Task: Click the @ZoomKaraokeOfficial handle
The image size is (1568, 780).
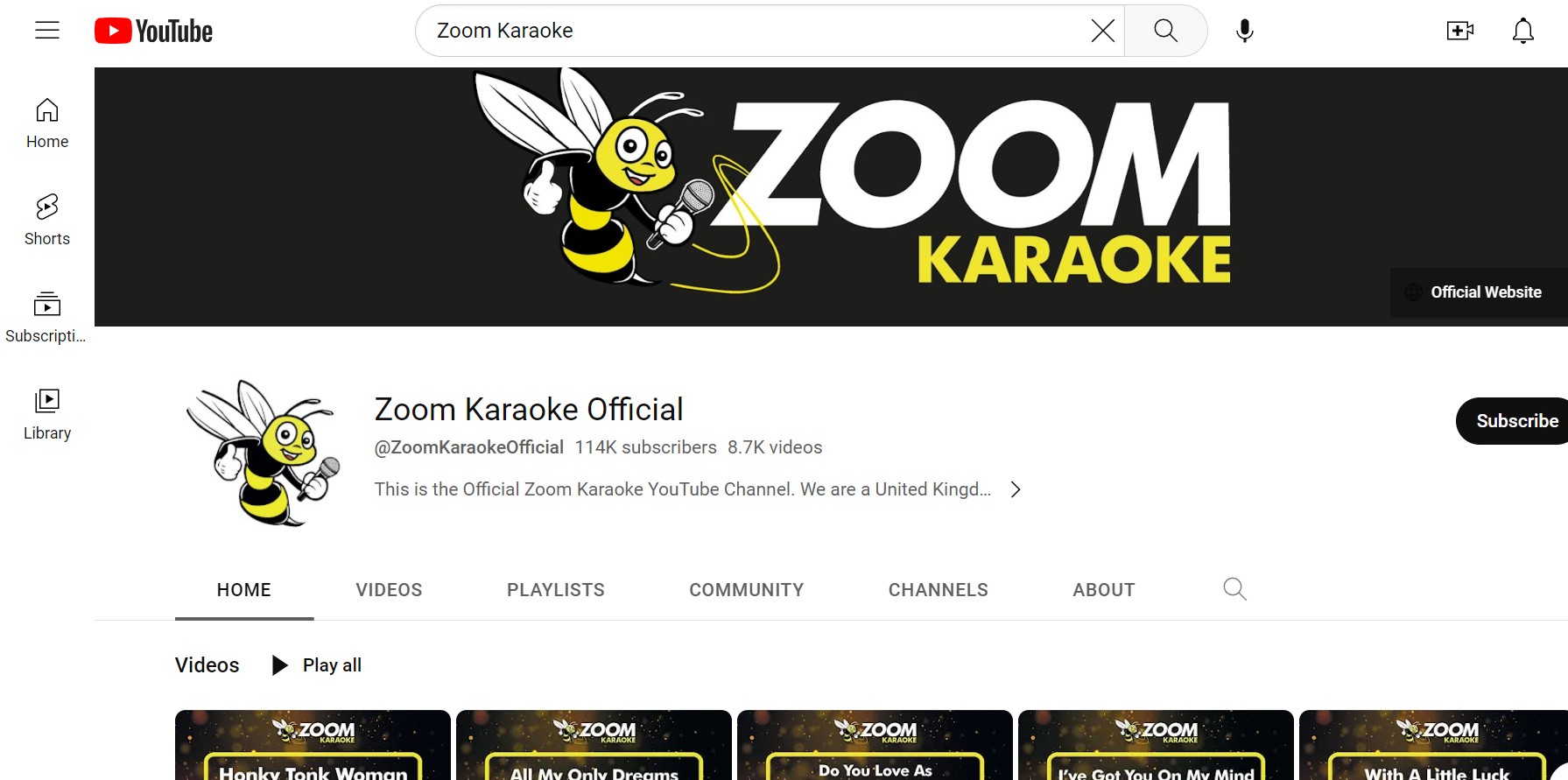Action: tap(469, 447)
